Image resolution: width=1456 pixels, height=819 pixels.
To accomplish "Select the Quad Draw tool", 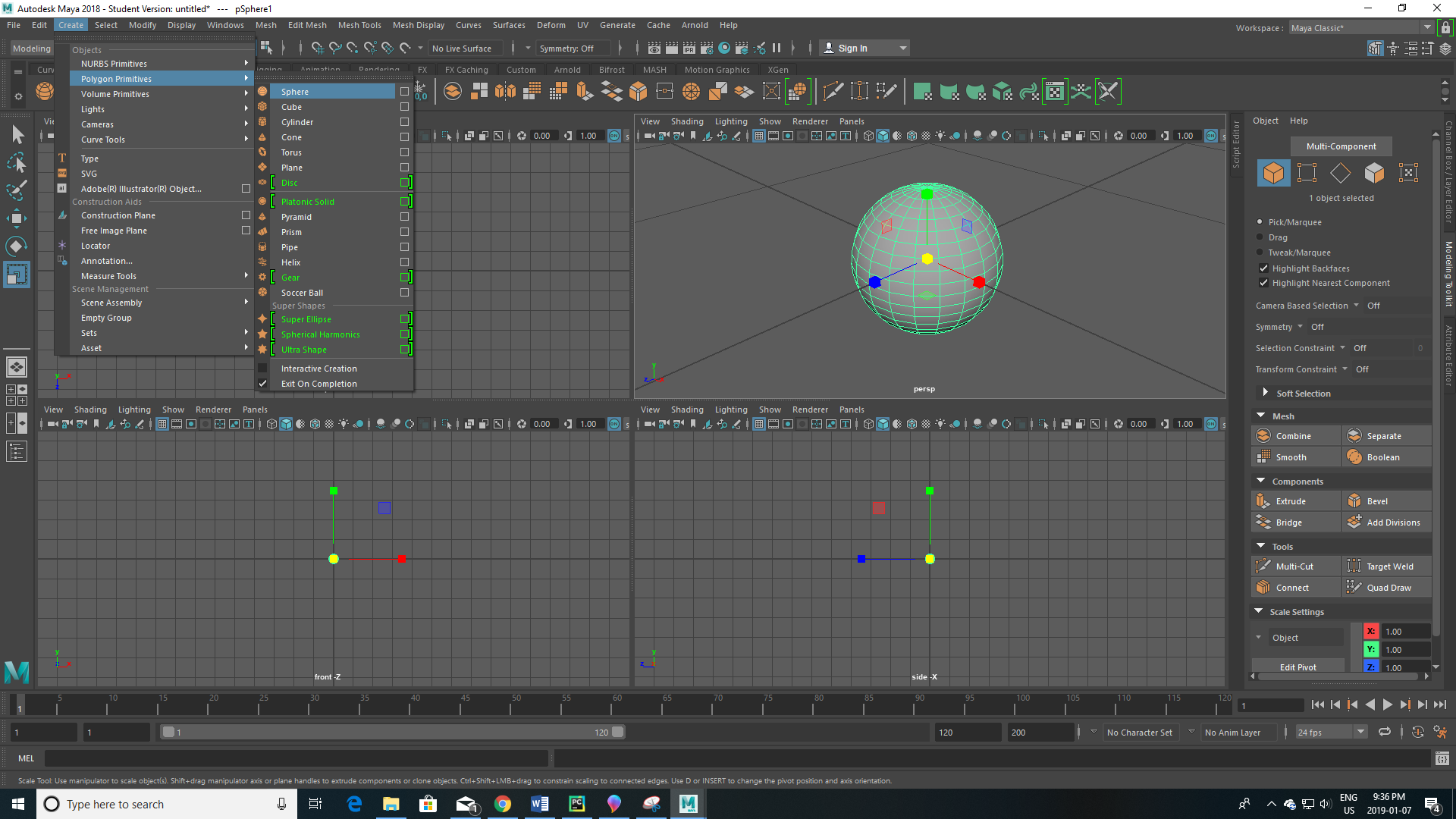I will (1387, 588).
